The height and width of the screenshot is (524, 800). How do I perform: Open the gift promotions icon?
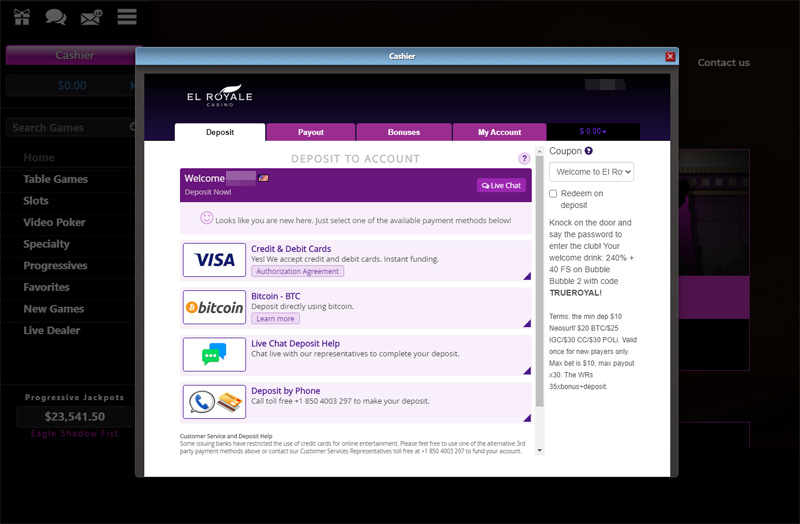(22, 17)
